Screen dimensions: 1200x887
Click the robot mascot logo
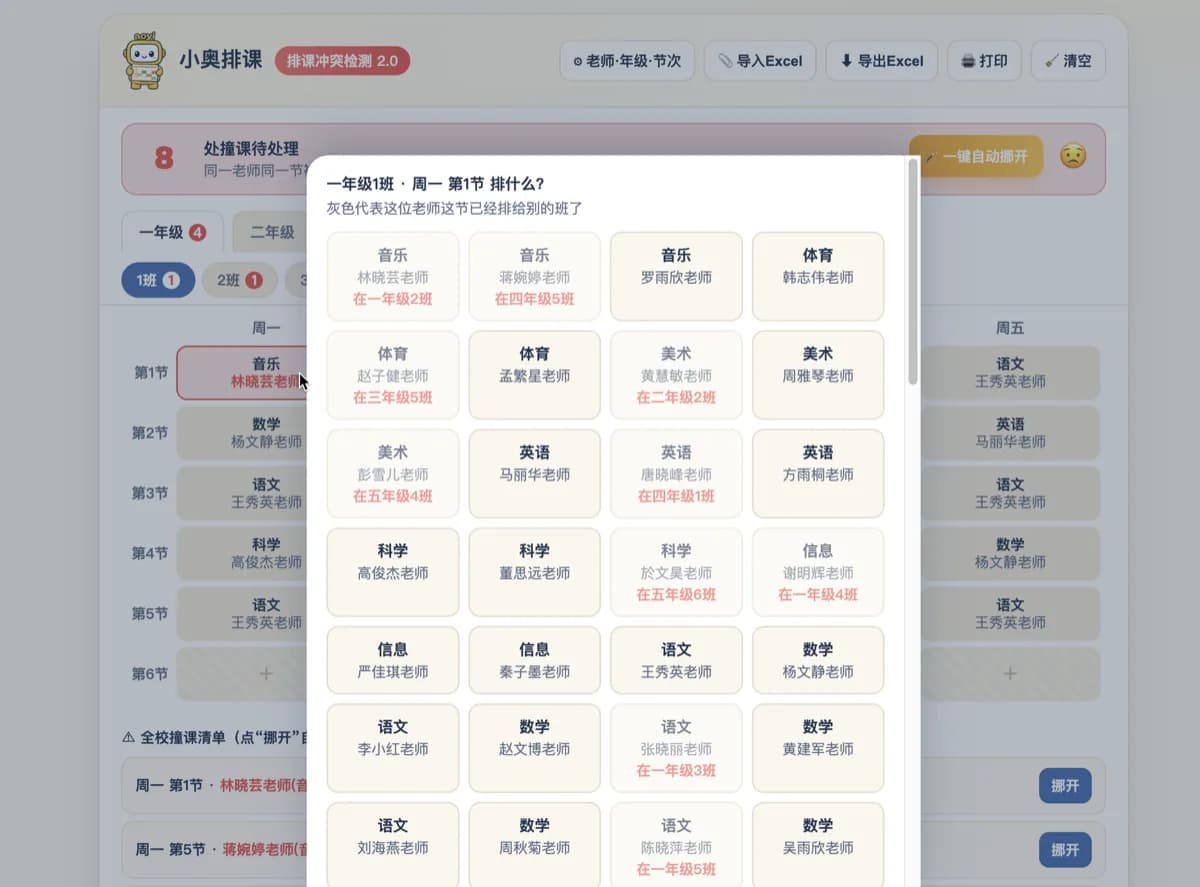click(x=144, y=61)
